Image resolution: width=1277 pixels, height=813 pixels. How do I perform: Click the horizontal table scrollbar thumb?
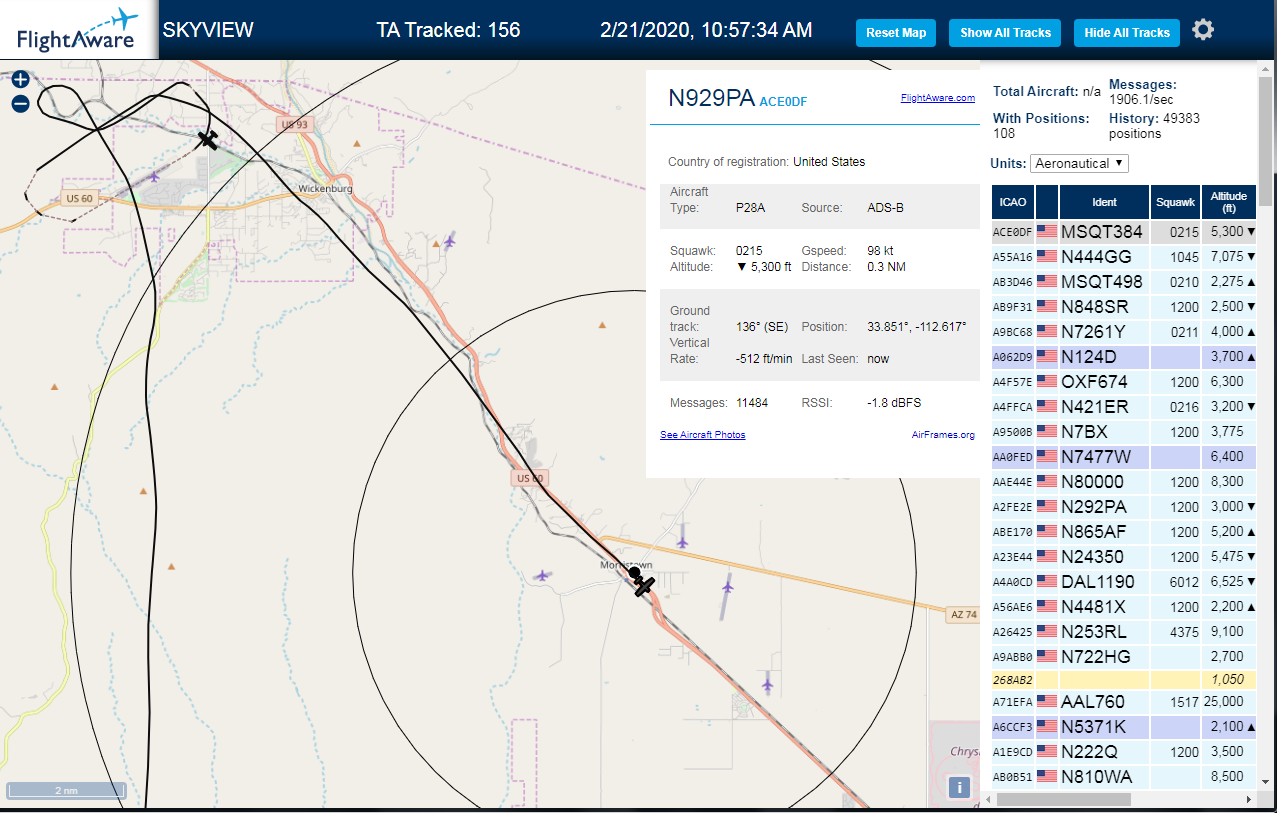(1063, 799)
